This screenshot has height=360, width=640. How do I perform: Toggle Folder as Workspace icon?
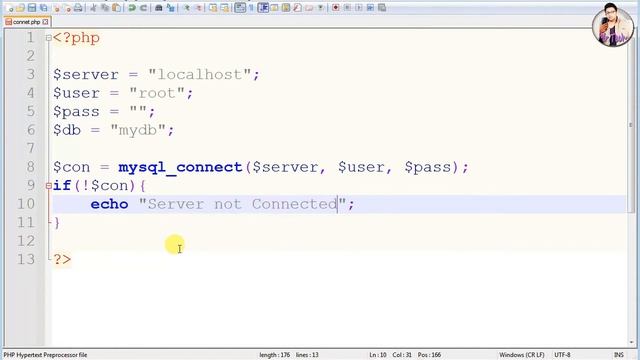pyautogui.click(x=309, y=8)
